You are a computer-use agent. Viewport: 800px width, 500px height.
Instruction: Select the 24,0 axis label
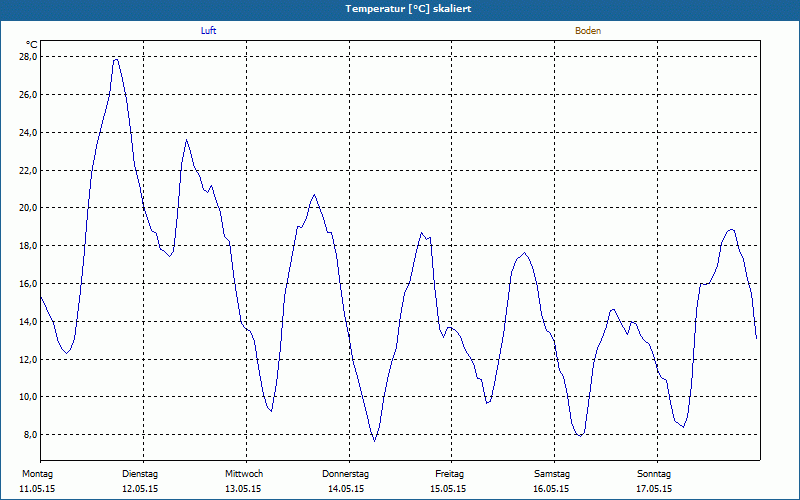click(x=29, y=133)
